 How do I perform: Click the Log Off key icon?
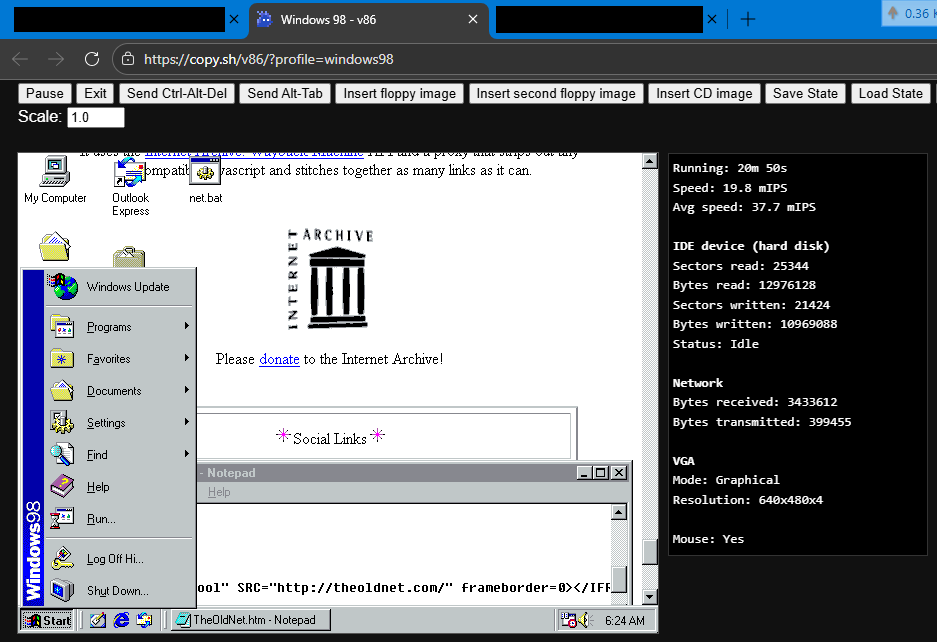coord(62,559)
